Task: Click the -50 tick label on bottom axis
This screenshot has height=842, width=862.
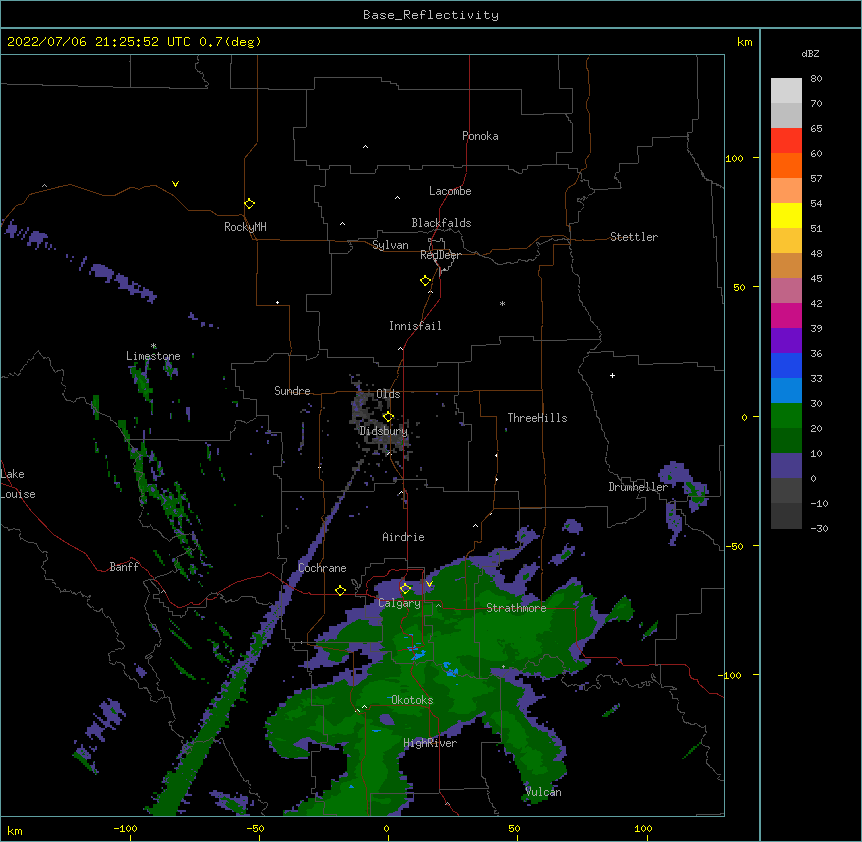Action: pos(255,828)
